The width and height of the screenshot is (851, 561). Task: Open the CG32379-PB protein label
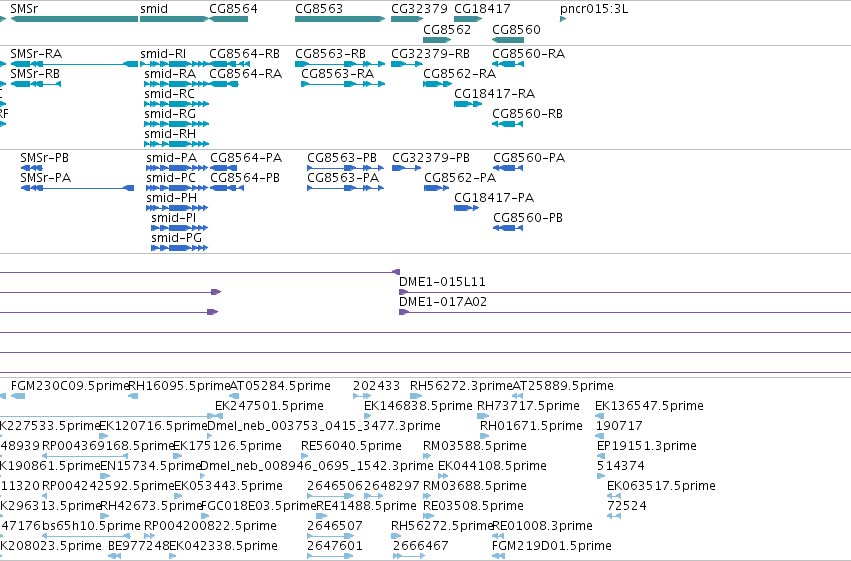431,158
